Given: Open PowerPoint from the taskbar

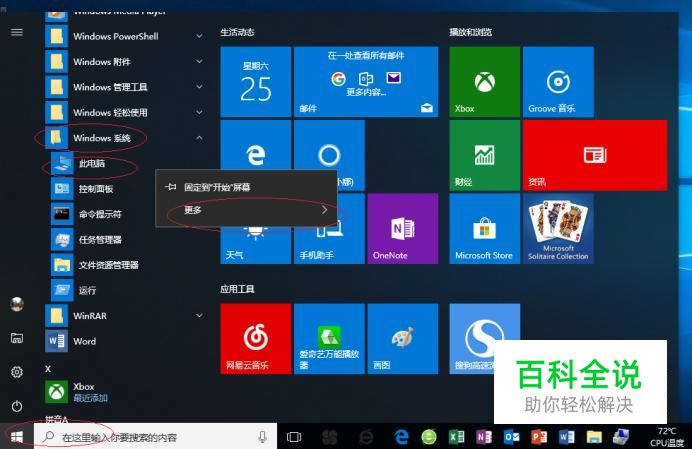Looking at the screenshot, I should point(539,437).
